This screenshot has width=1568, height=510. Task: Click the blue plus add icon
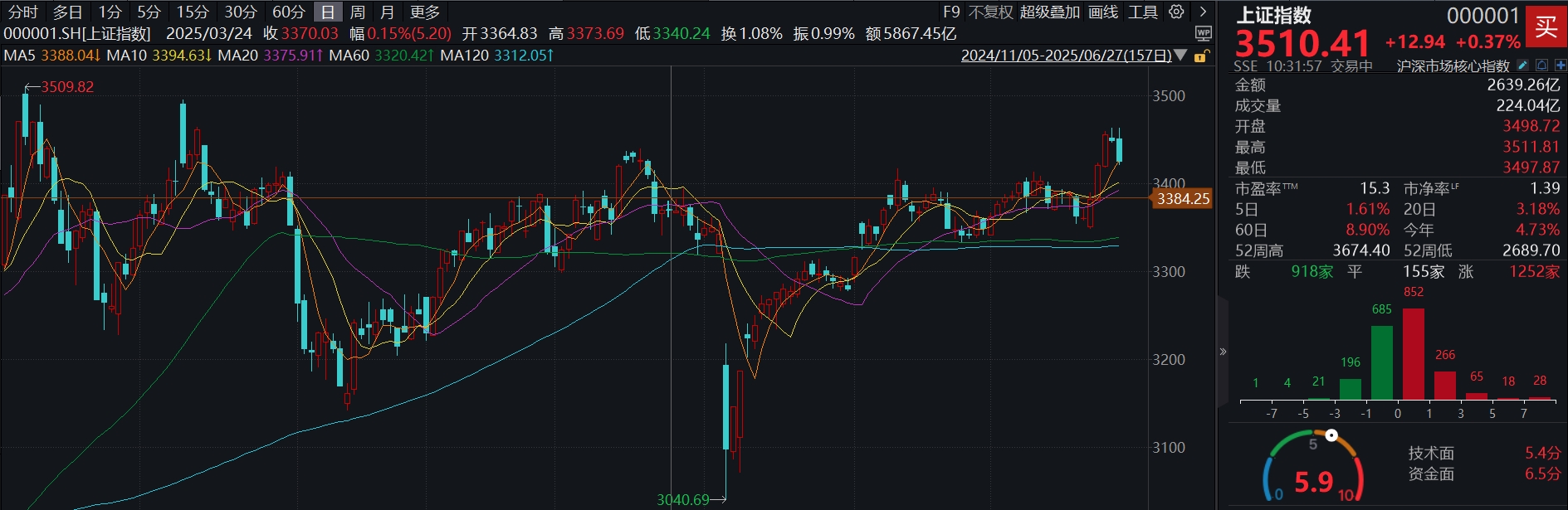tap(1561, 66)
